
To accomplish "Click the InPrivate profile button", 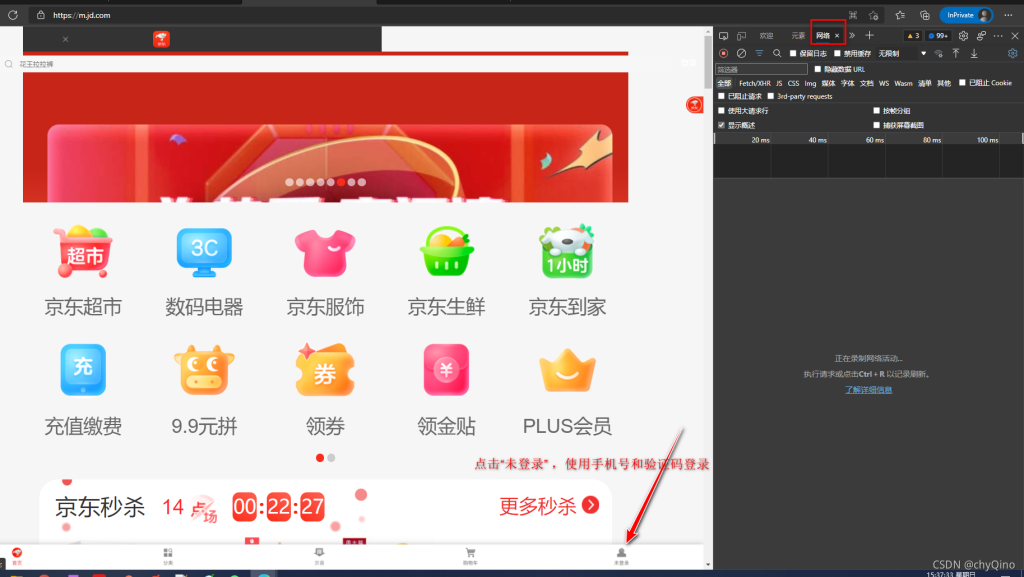I will (x=966, y=15).
